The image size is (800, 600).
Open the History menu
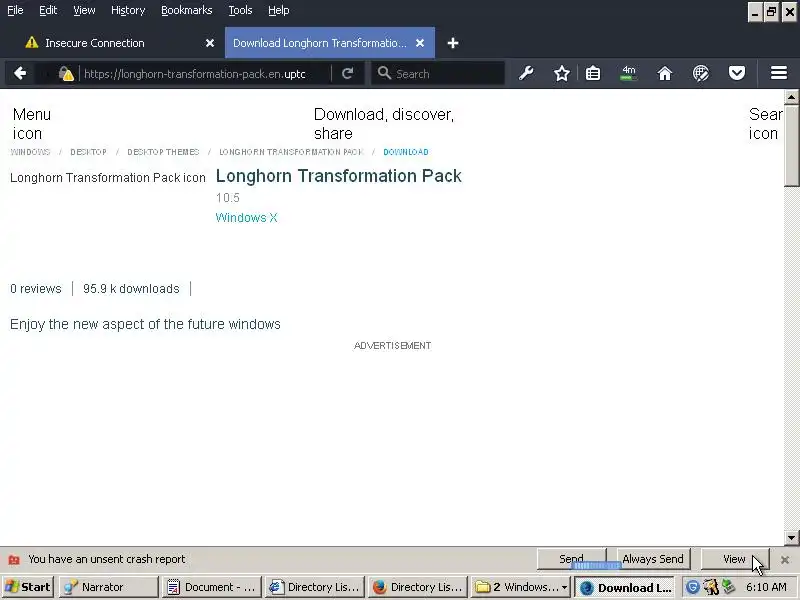(128, 10)
